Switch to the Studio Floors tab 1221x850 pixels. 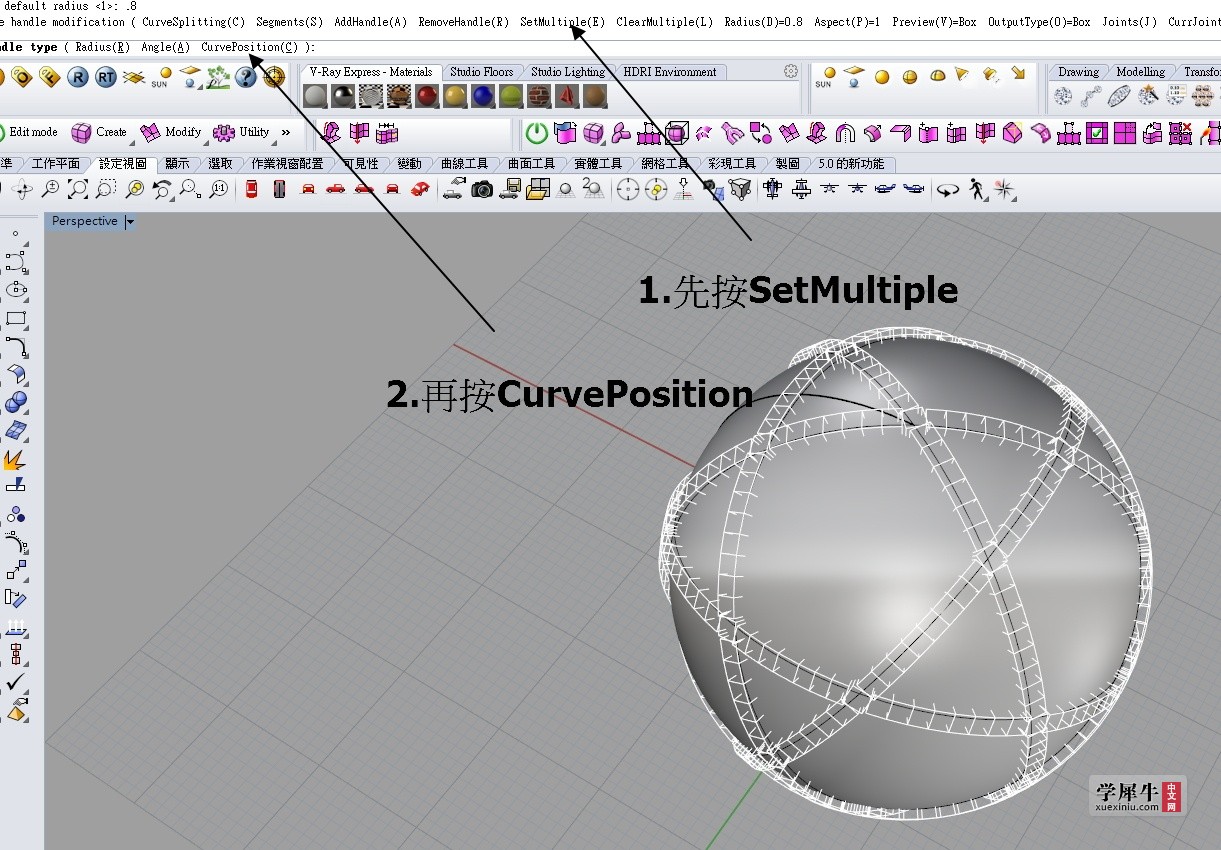481,72
